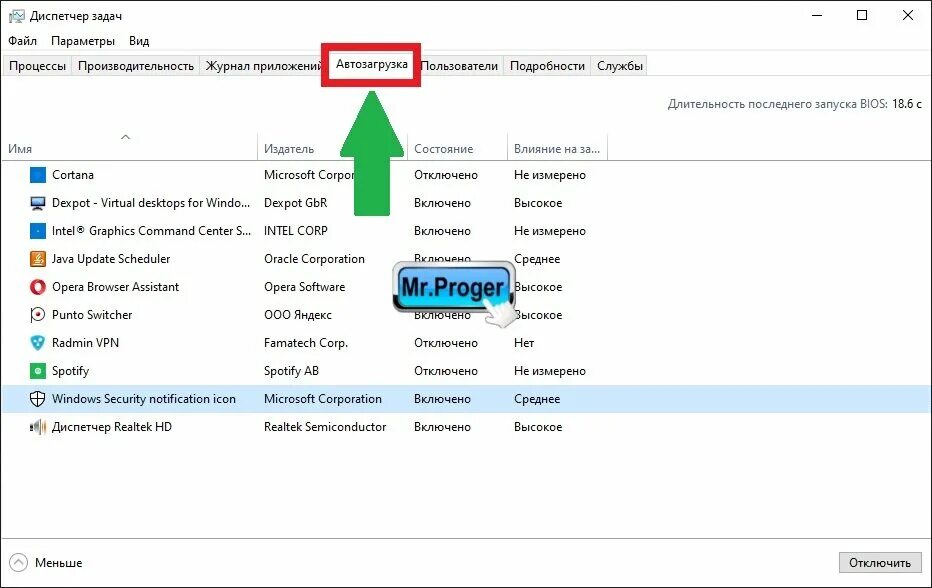Click the Cortana app icon
Screen dimensions: 932x588
(x=37, y=175)
